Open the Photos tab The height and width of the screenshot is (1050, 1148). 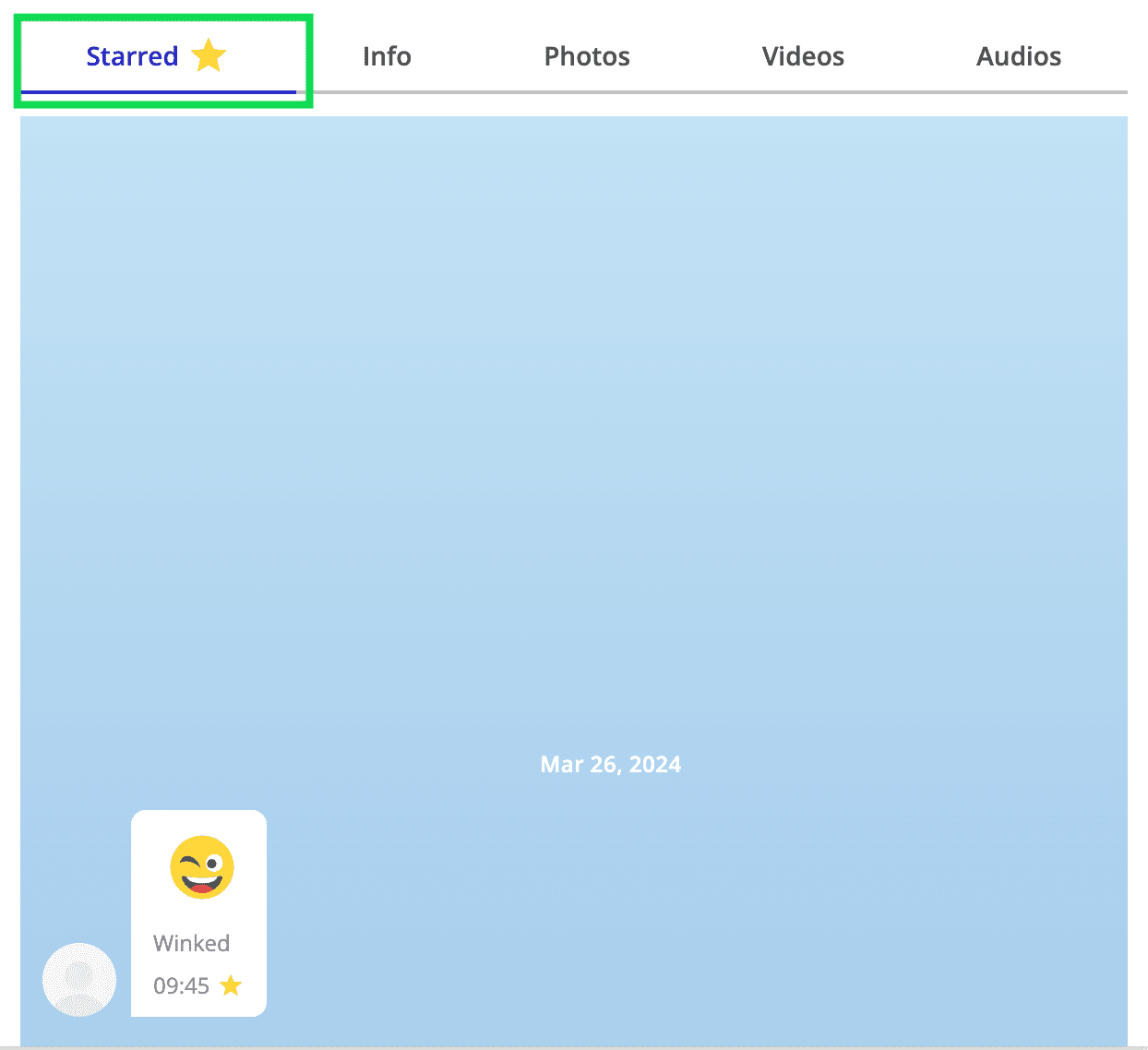[x=587, y=57]
